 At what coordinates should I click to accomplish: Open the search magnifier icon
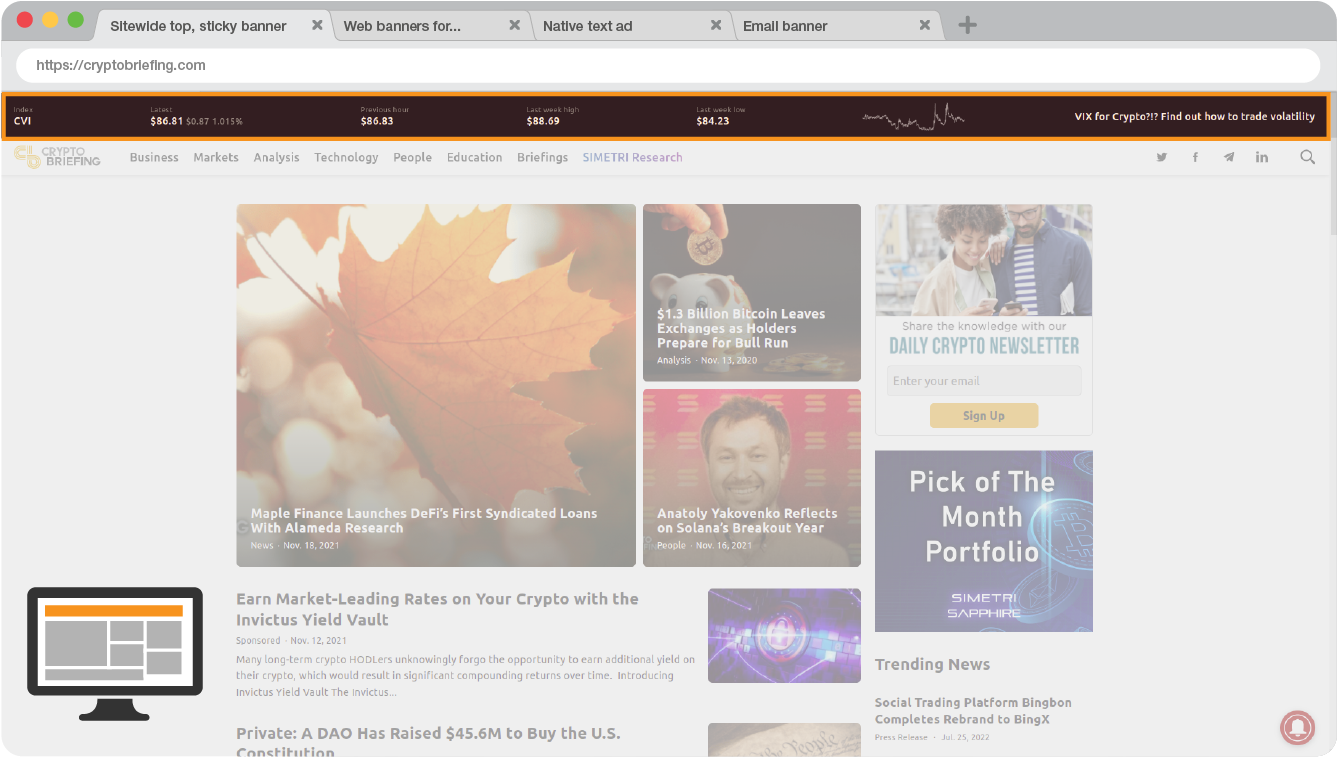pyautogui.click(x=1307, y=157)
